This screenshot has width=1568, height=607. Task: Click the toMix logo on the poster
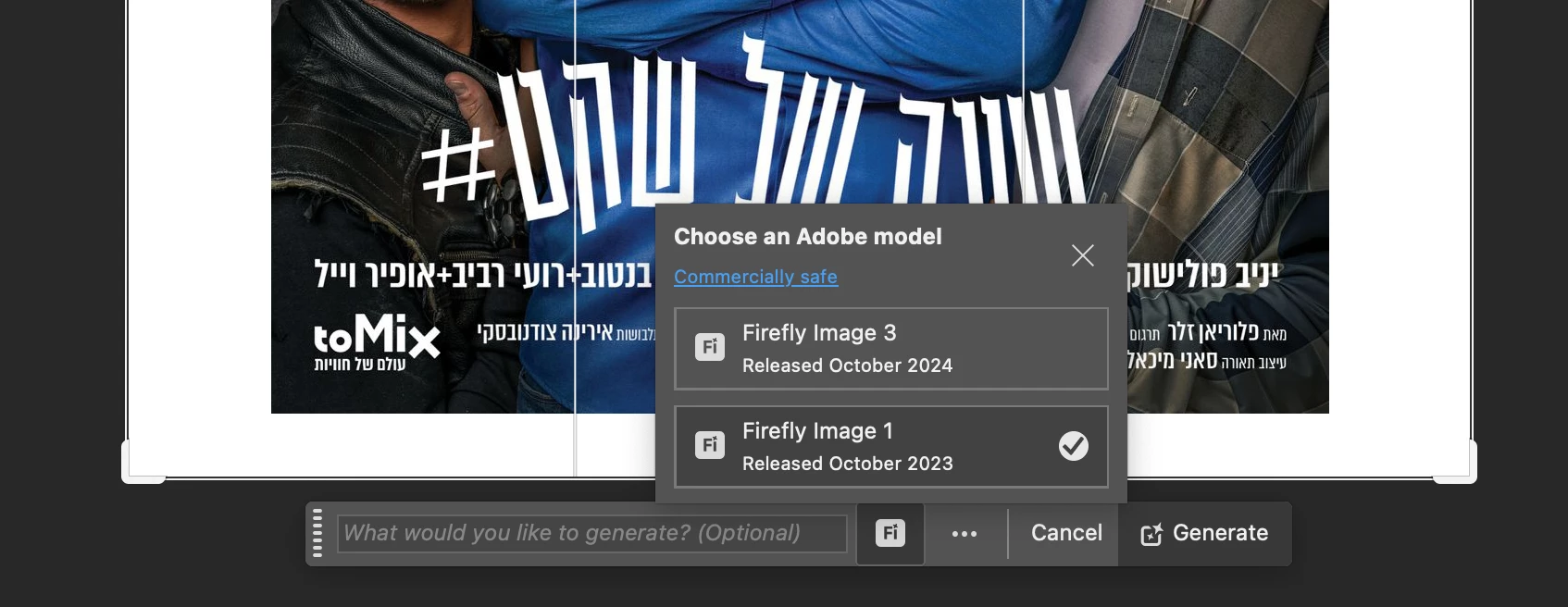377,341
